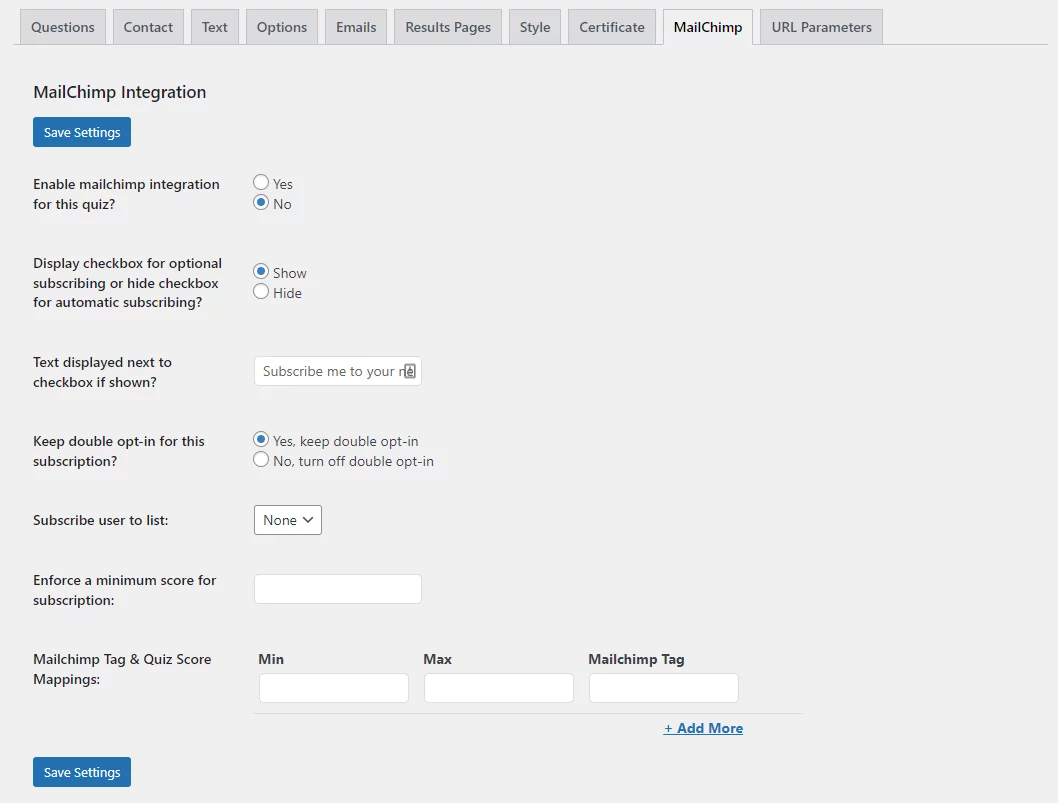Click the bottom Save Settings button
This screenshot has height=803, width=1058.
coord(82,772)
